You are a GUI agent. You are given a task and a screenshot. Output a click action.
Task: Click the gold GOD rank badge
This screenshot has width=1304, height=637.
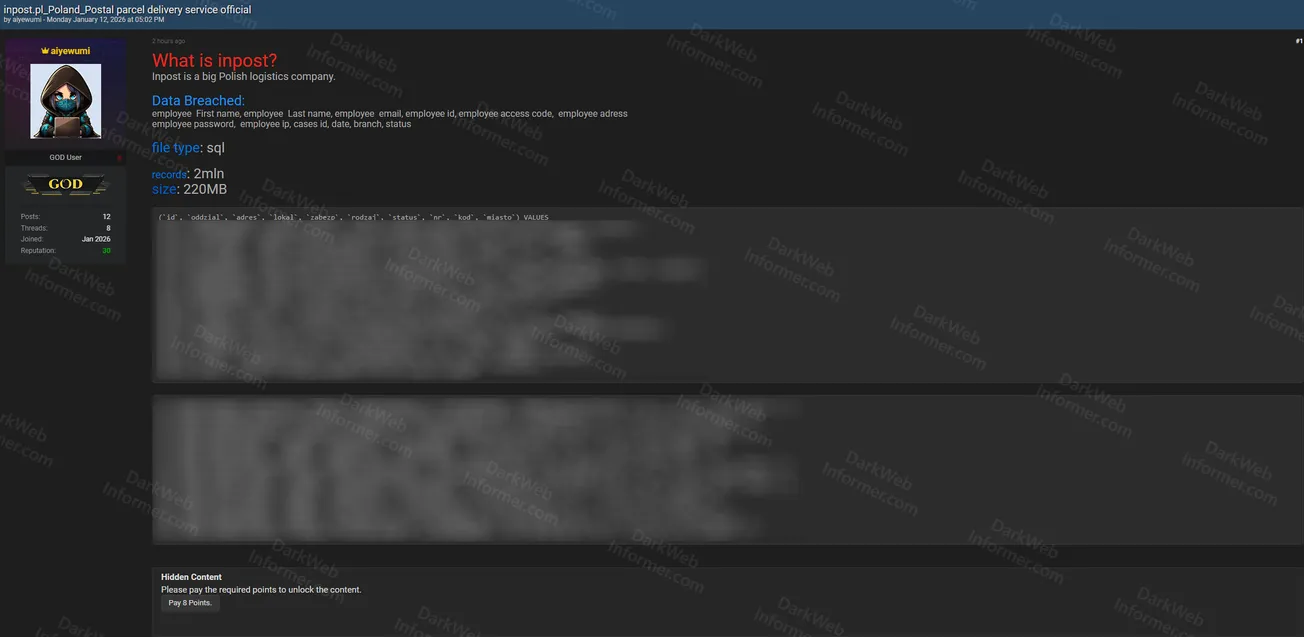pyautogui.click(x=66, y=185)
